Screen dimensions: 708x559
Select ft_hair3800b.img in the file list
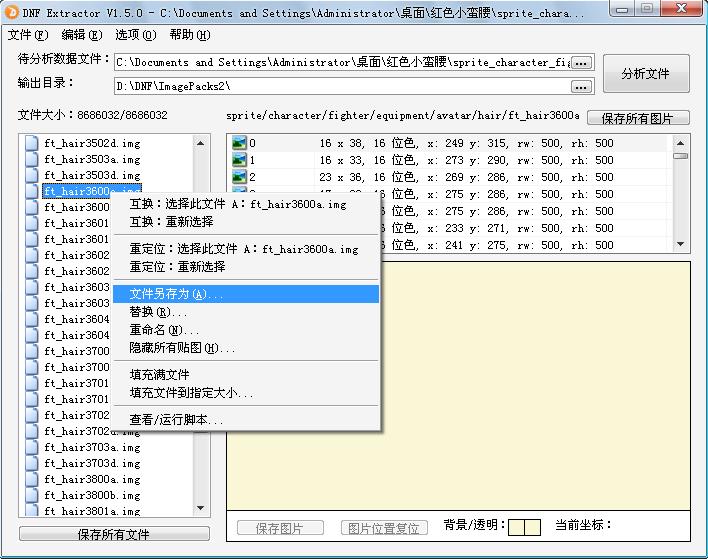[92, 495]
